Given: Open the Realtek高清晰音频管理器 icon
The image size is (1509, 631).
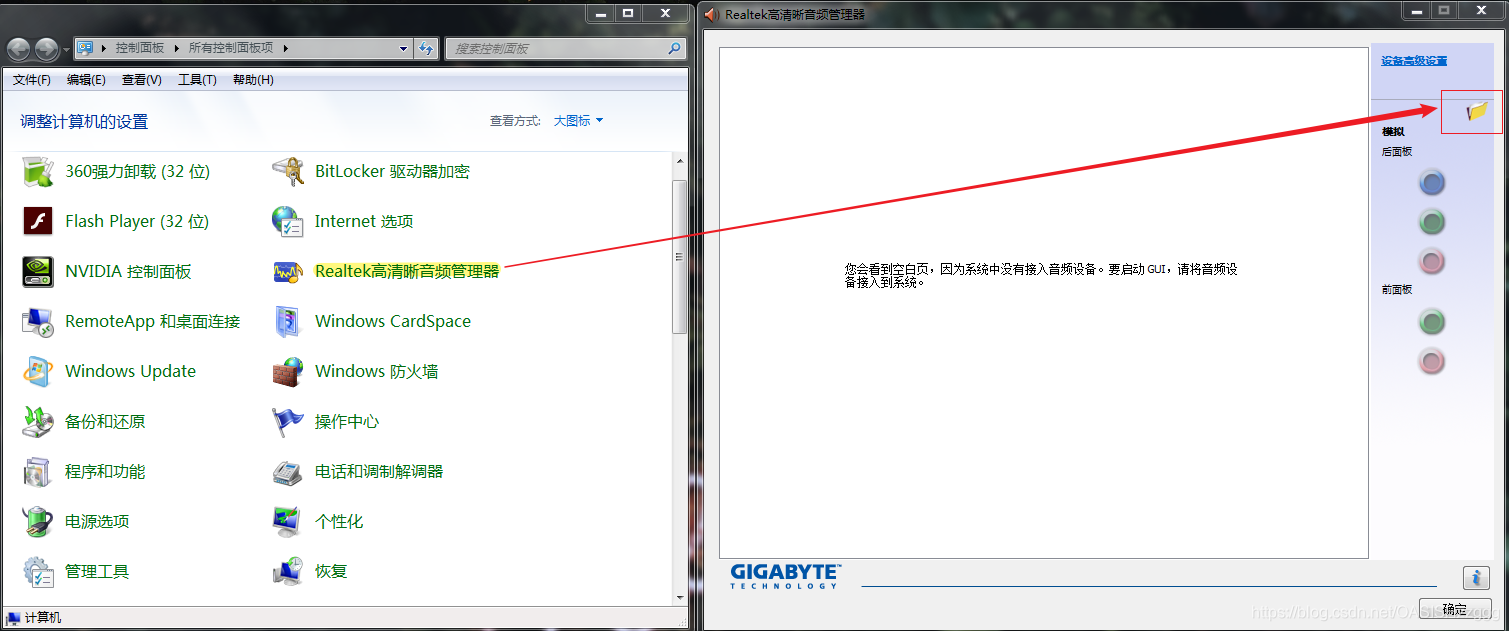Looking at the screenshot, I should click(288, 271).
